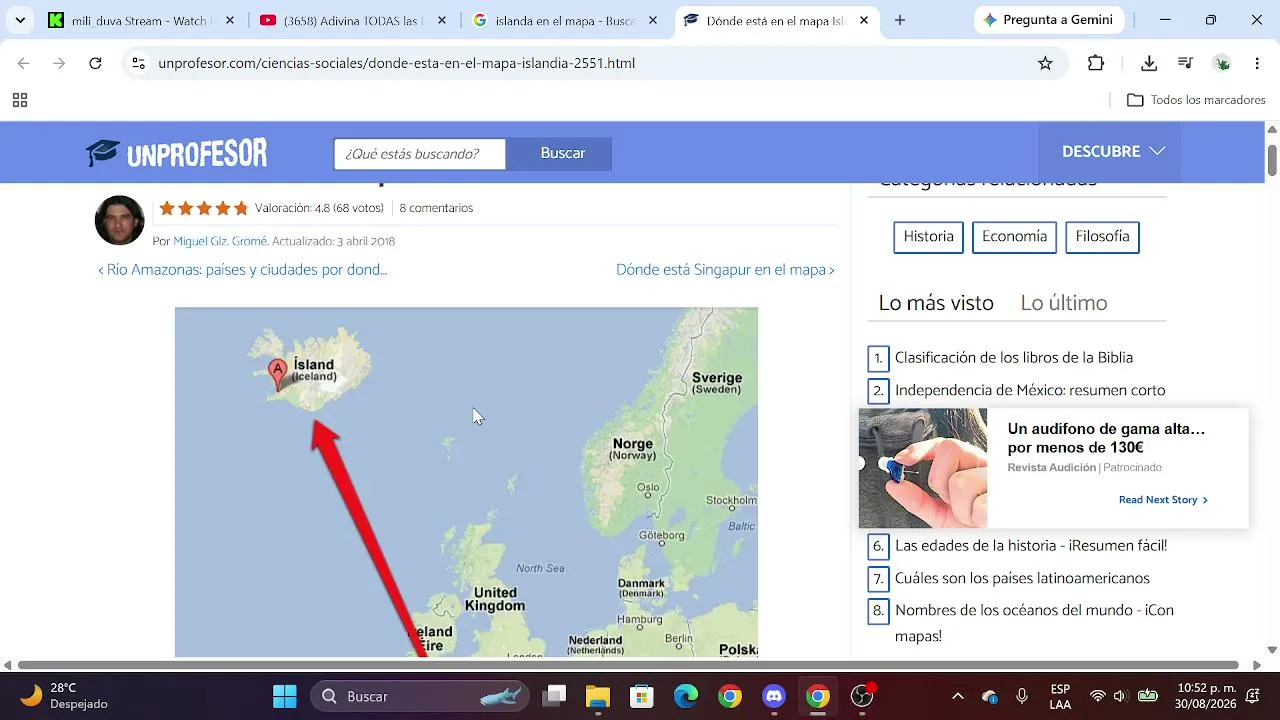Open the volume control in tray
Viewport: 1280px width, 720px height.
point(1119,696)
